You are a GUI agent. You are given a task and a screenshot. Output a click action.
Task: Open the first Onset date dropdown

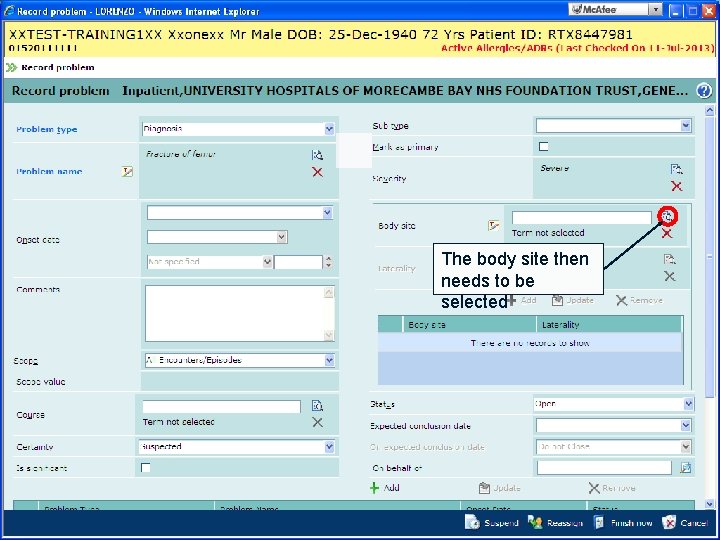coord(327,213)
